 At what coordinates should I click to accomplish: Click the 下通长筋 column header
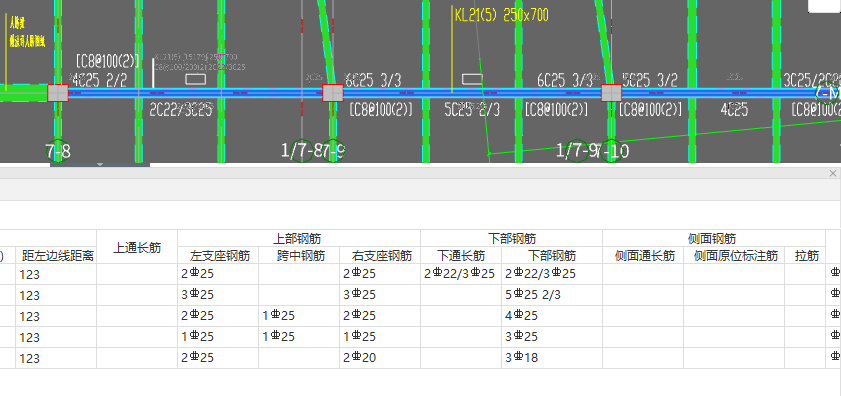461,255
